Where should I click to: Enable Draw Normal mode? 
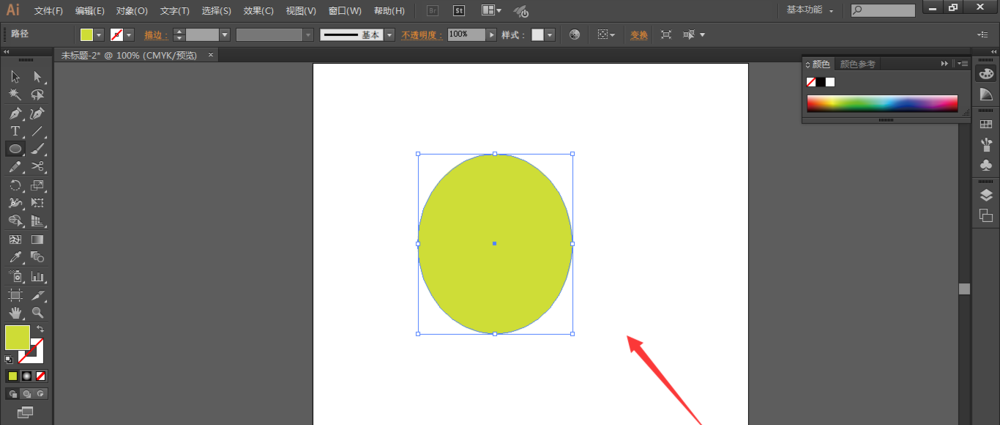pyautogui.click(x=13, y=394)
